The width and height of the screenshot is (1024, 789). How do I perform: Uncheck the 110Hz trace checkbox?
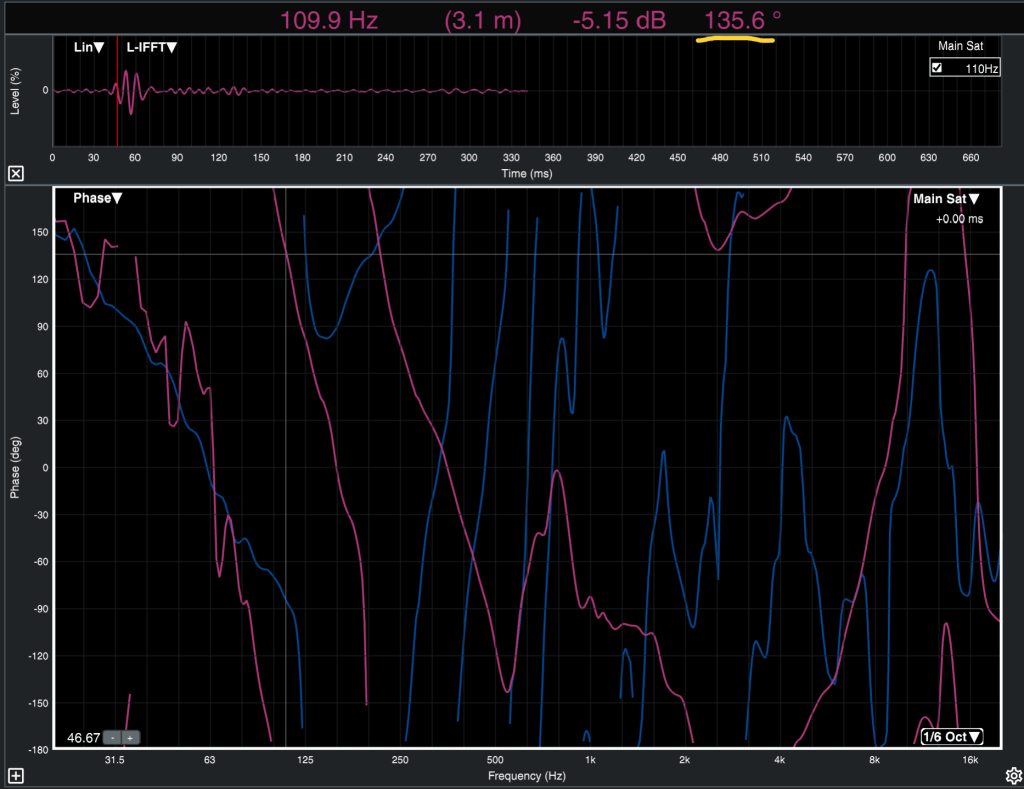(937, 68)
